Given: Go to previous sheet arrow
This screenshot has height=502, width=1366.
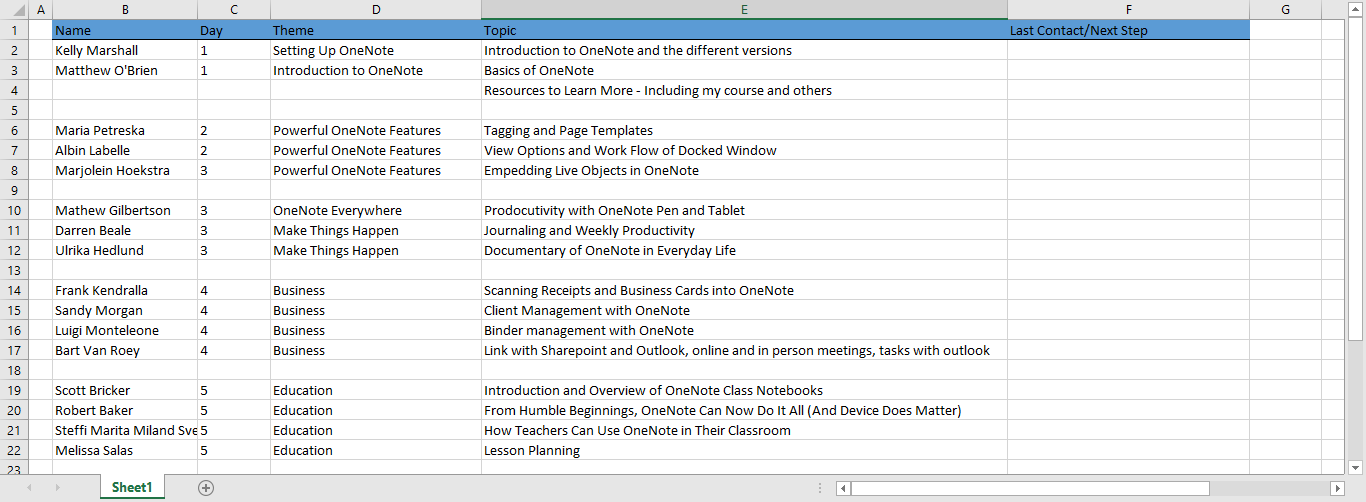Looking at the screenshot, I should click(x=29, y=488).
